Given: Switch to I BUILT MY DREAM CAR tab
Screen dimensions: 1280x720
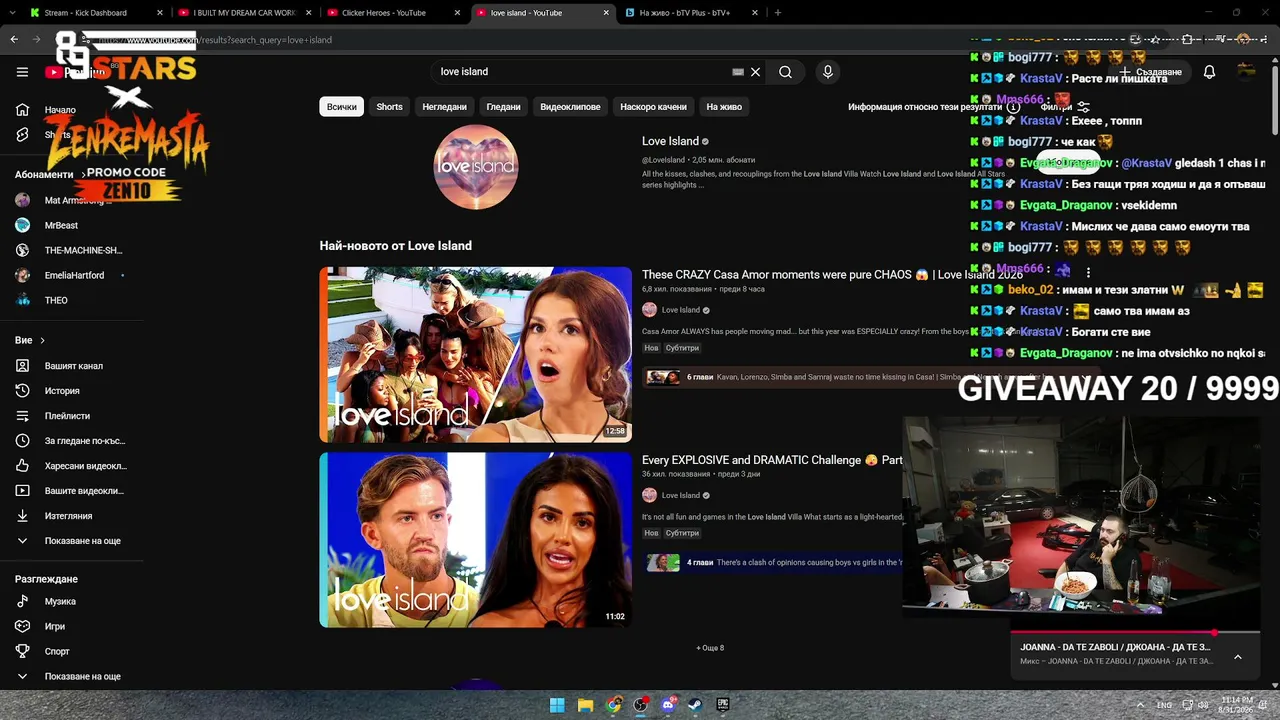Looking at the screenshot, I should [242, 13].
